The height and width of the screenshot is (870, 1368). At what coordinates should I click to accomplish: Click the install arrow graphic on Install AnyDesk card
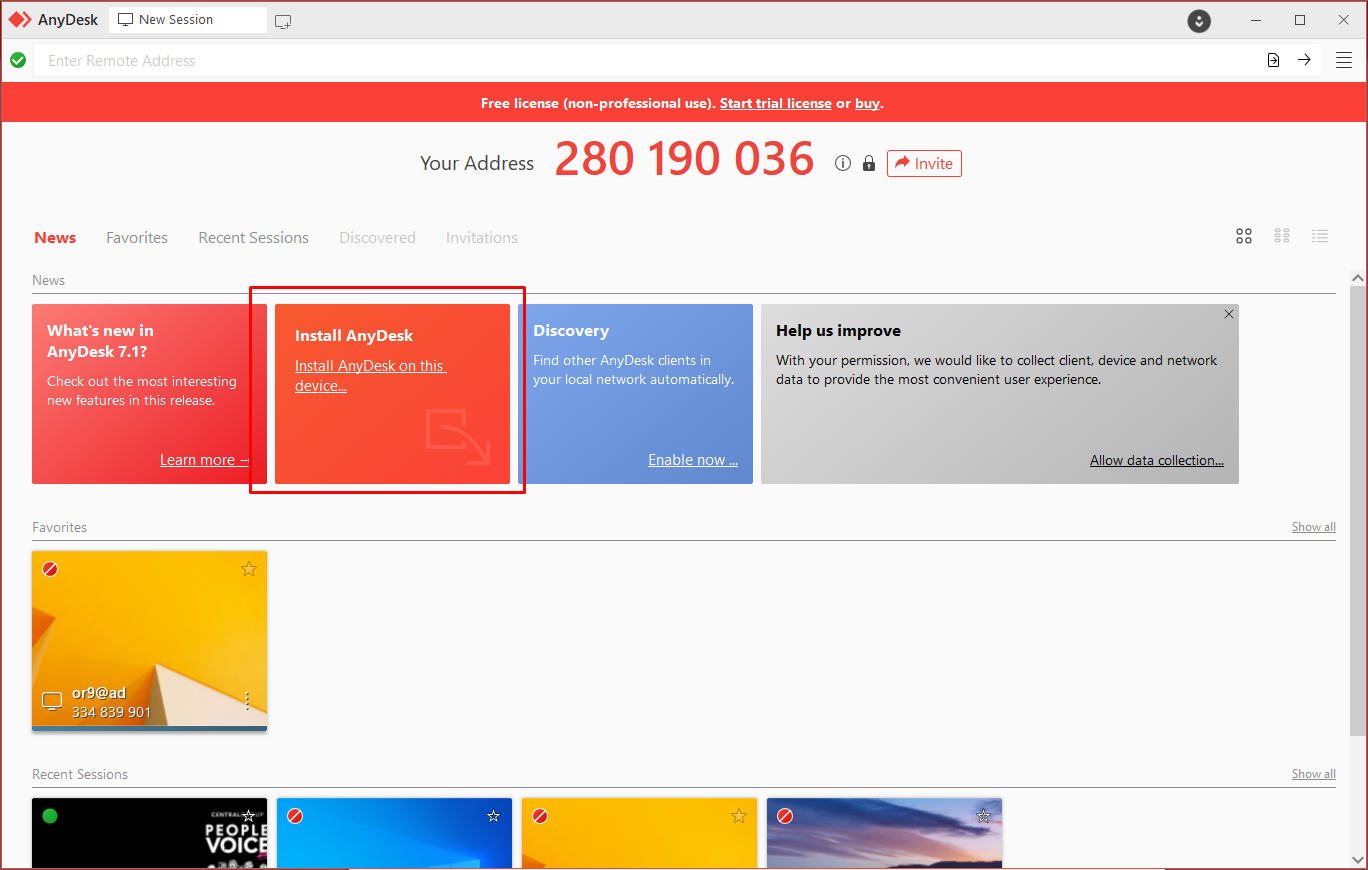coord(458,437)
